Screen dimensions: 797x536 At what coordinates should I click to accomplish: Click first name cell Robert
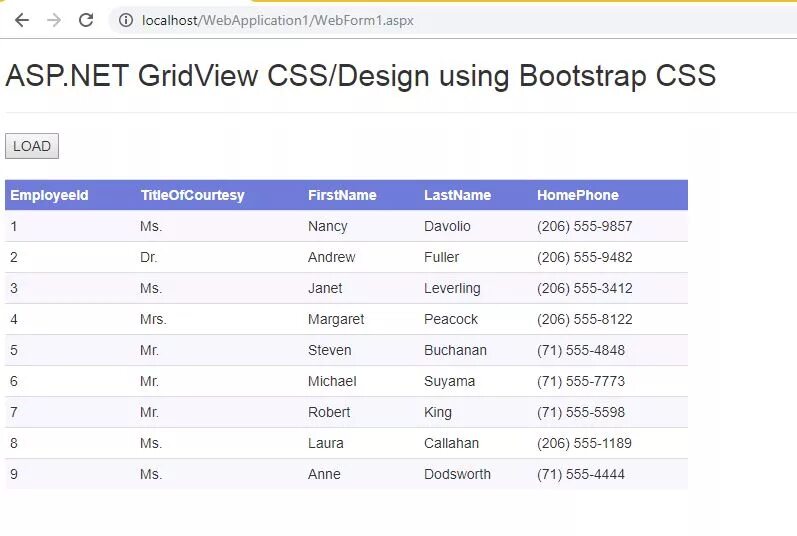coord(329,412)
